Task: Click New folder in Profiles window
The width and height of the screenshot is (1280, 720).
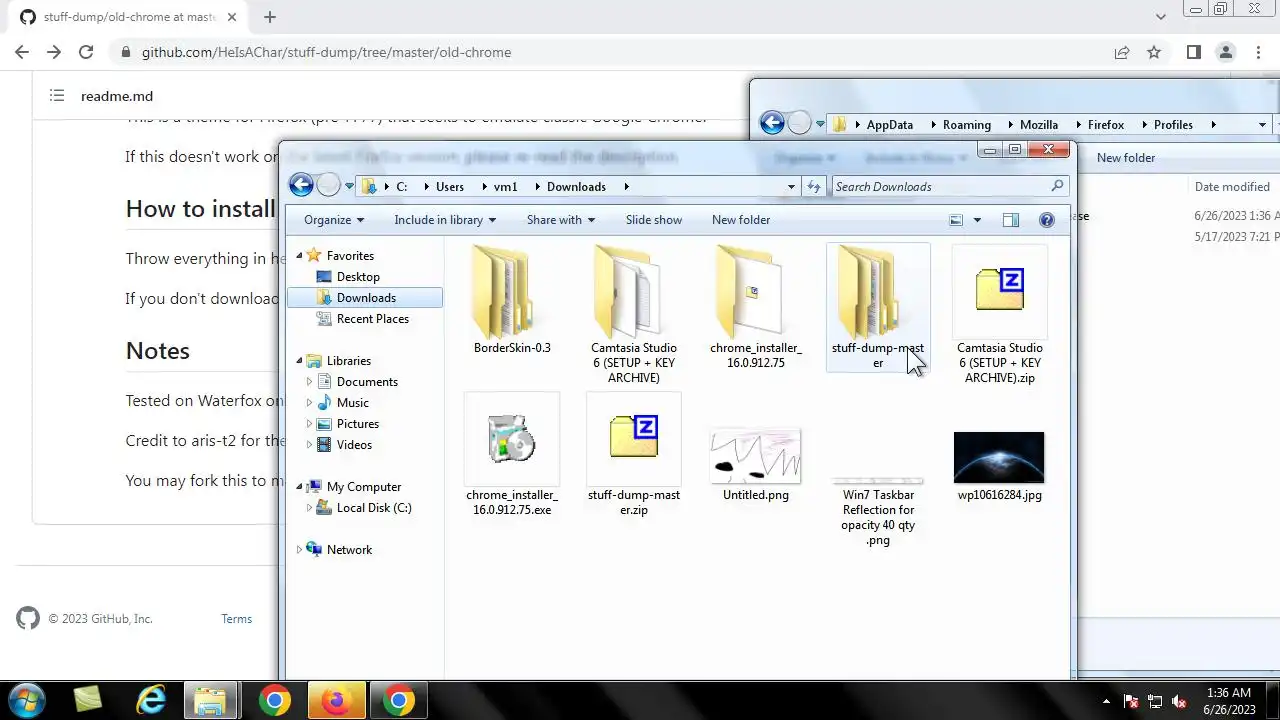Action: pos(1126,158)
